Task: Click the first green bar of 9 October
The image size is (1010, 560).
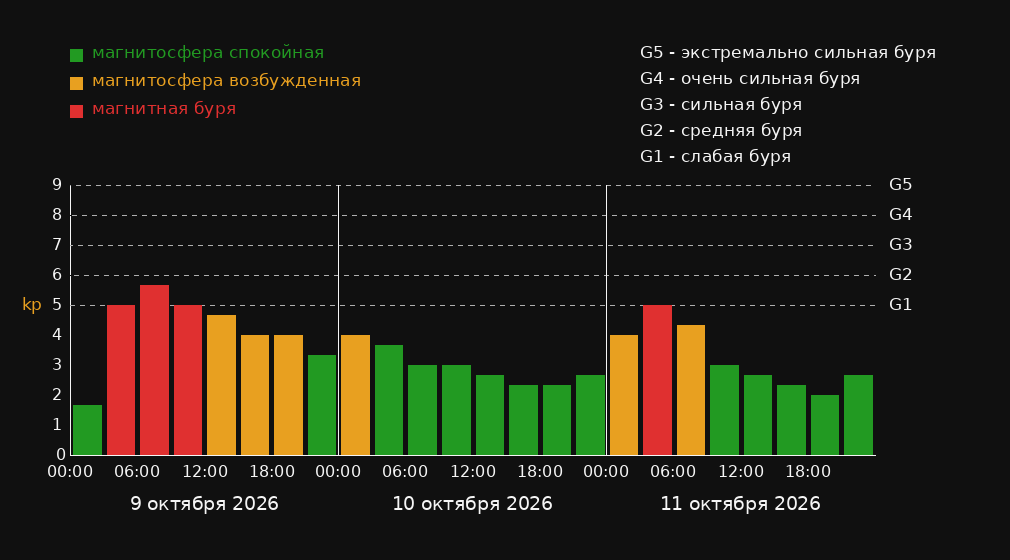Action: pos(88,430)
